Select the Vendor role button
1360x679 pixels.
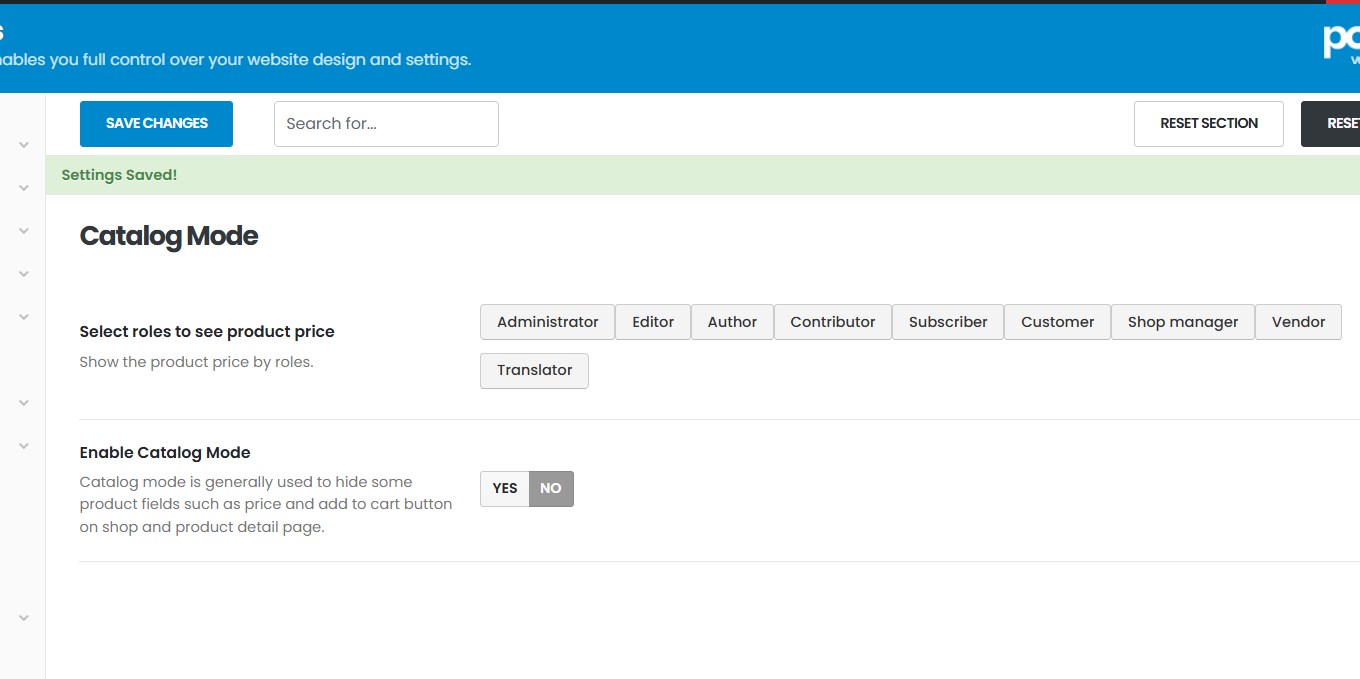point(1298,322)
